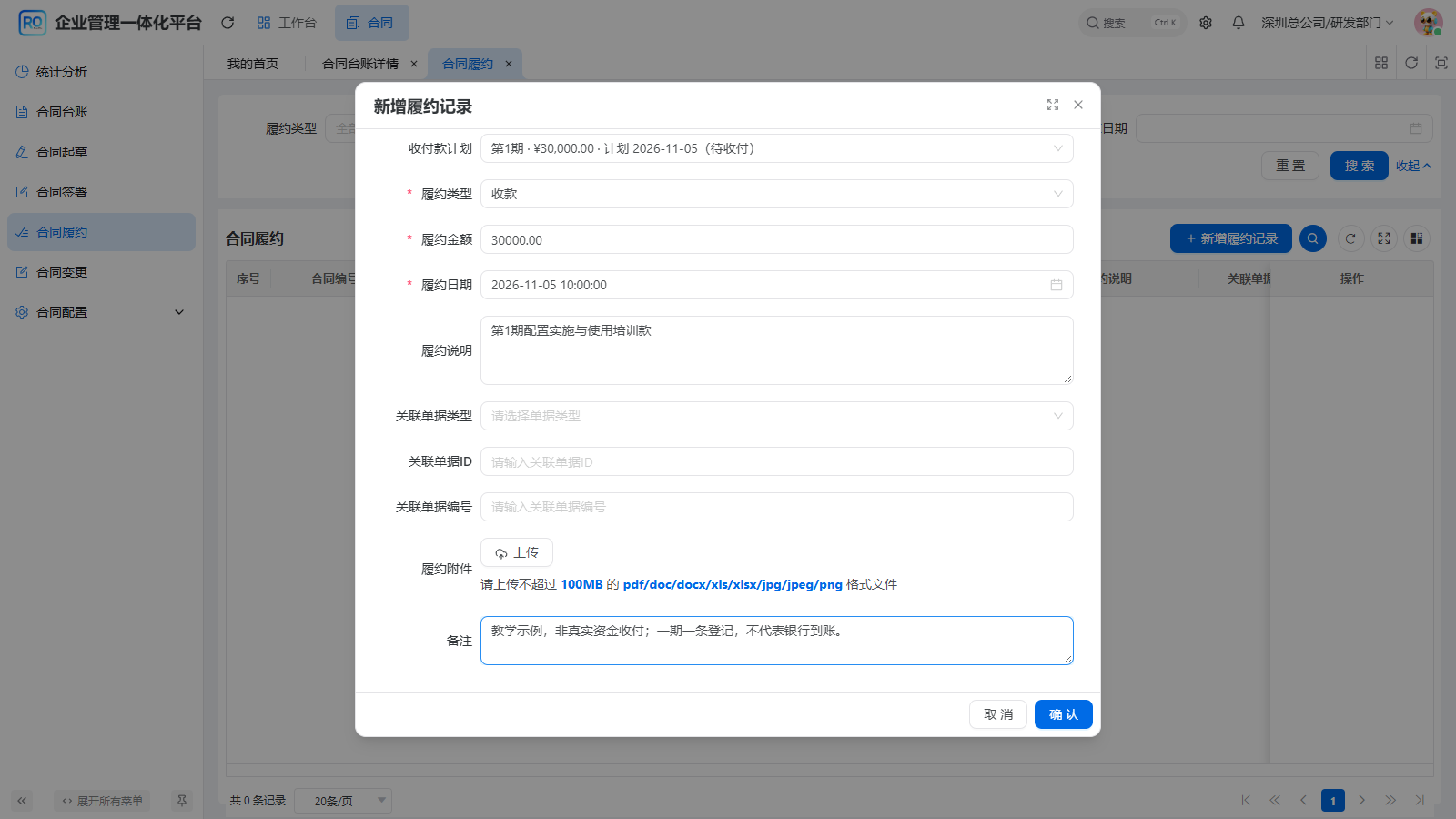
Task: Refresh the 合同履约 table list
Action: click(x=1350, y=238)
